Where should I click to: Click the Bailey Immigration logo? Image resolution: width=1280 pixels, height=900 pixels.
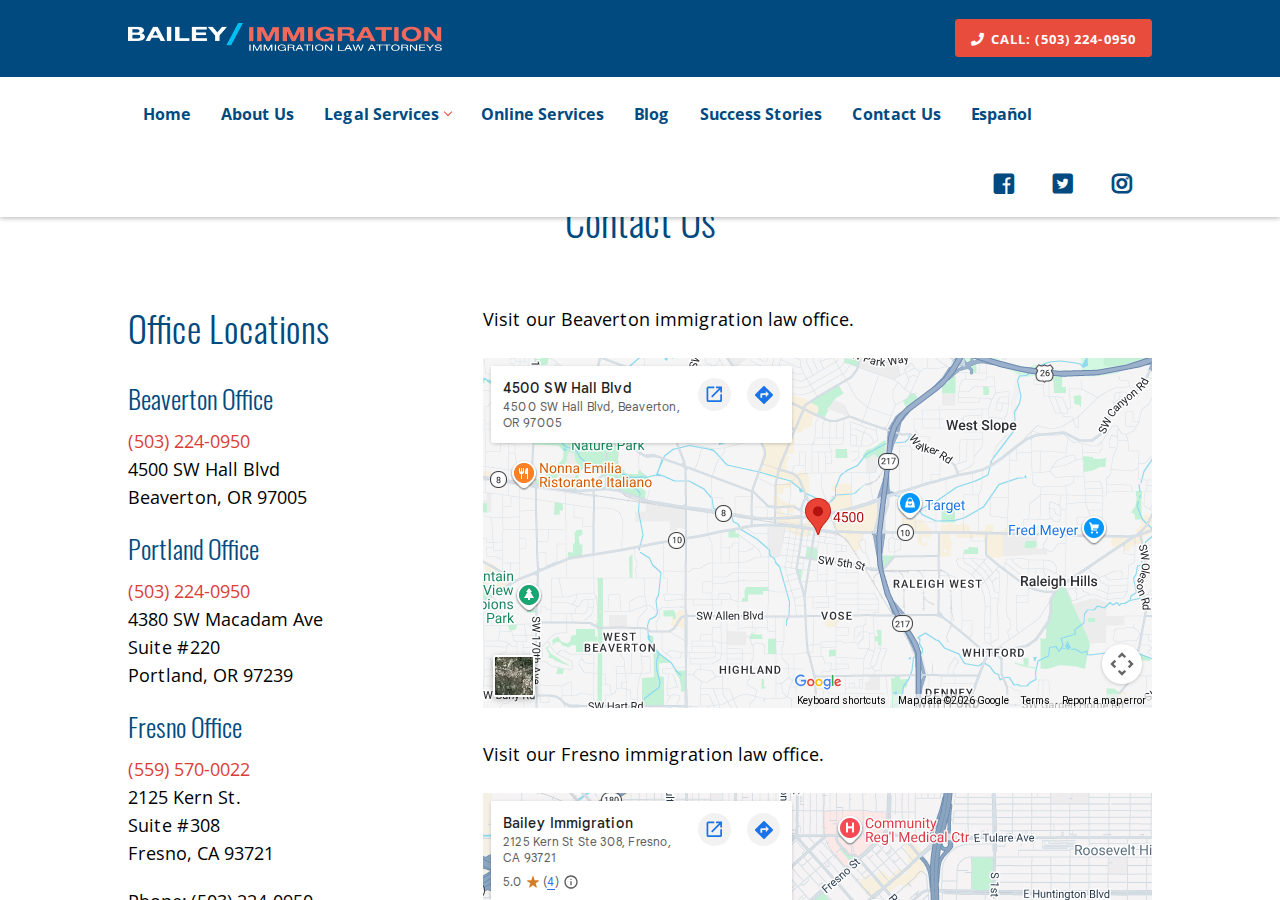pos(285,38)
